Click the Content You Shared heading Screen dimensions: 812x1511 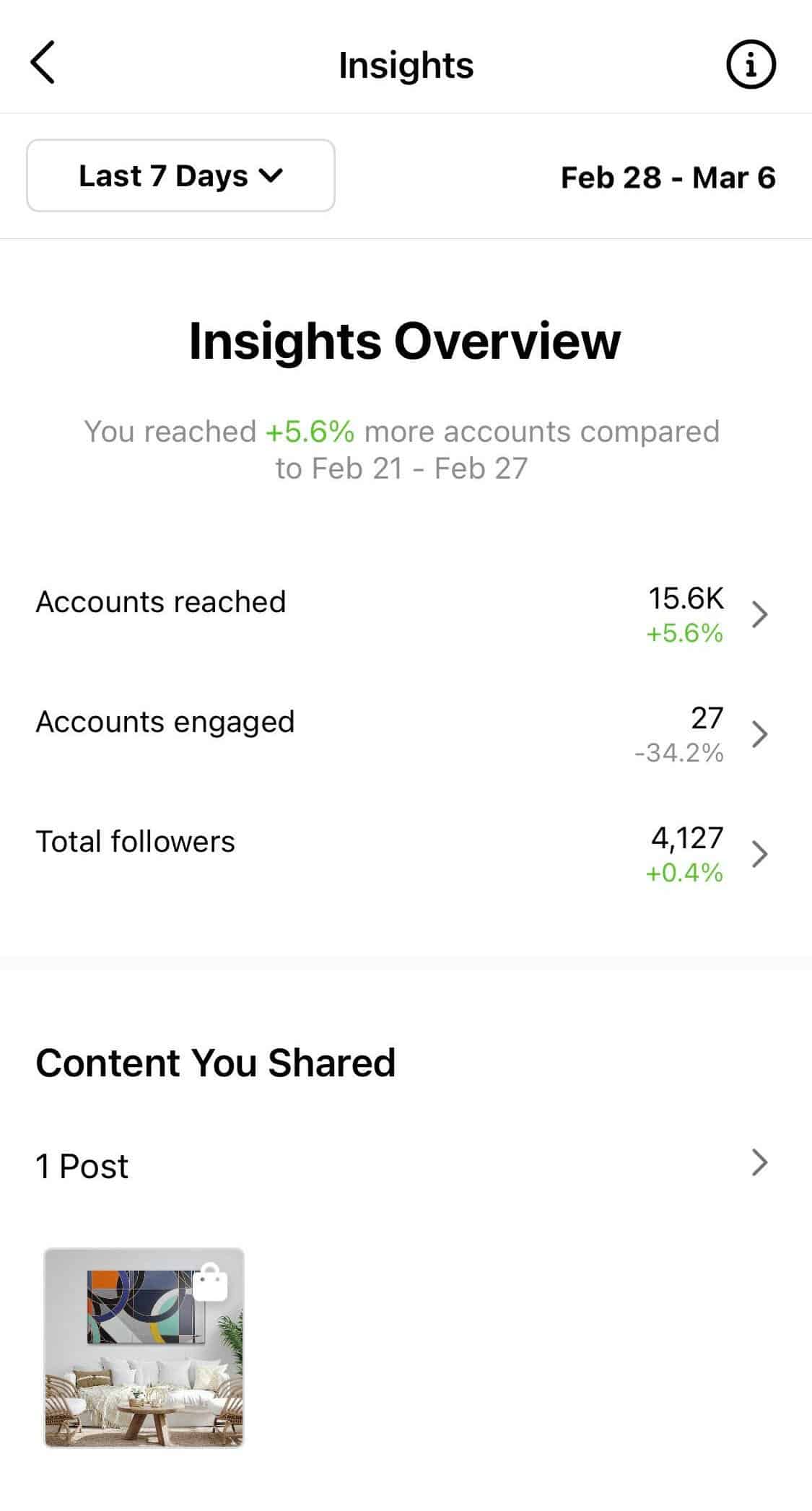(216, 1063)
